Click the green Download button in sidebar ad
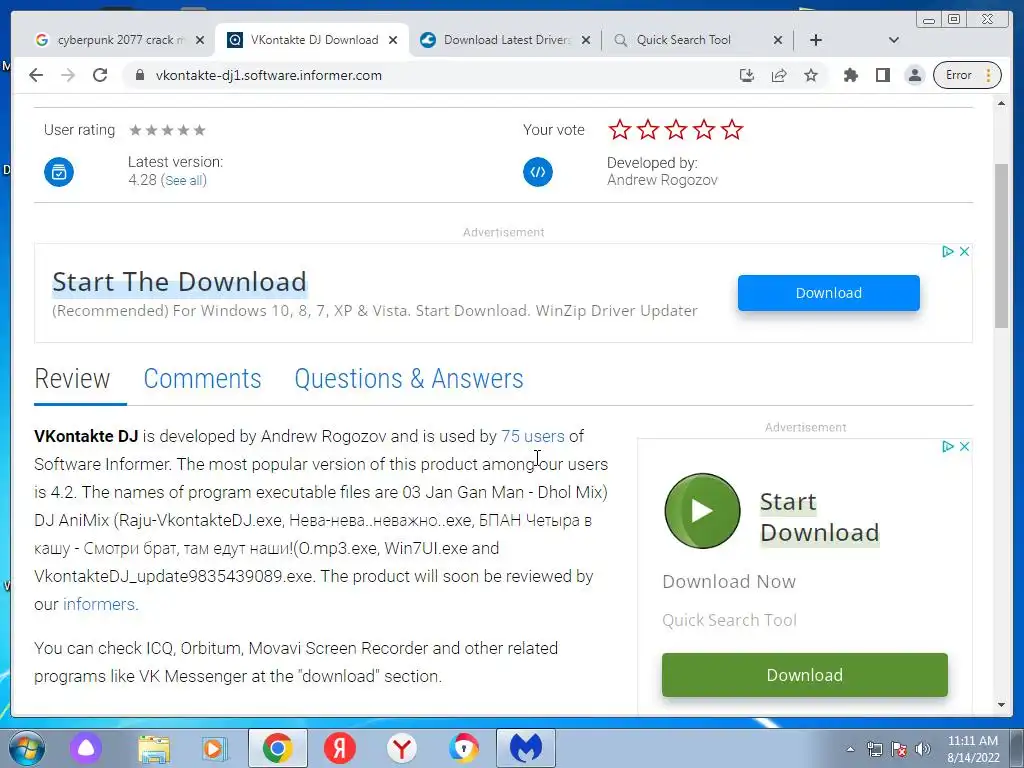The image size is (1024, 768). [x=805, y=675]
